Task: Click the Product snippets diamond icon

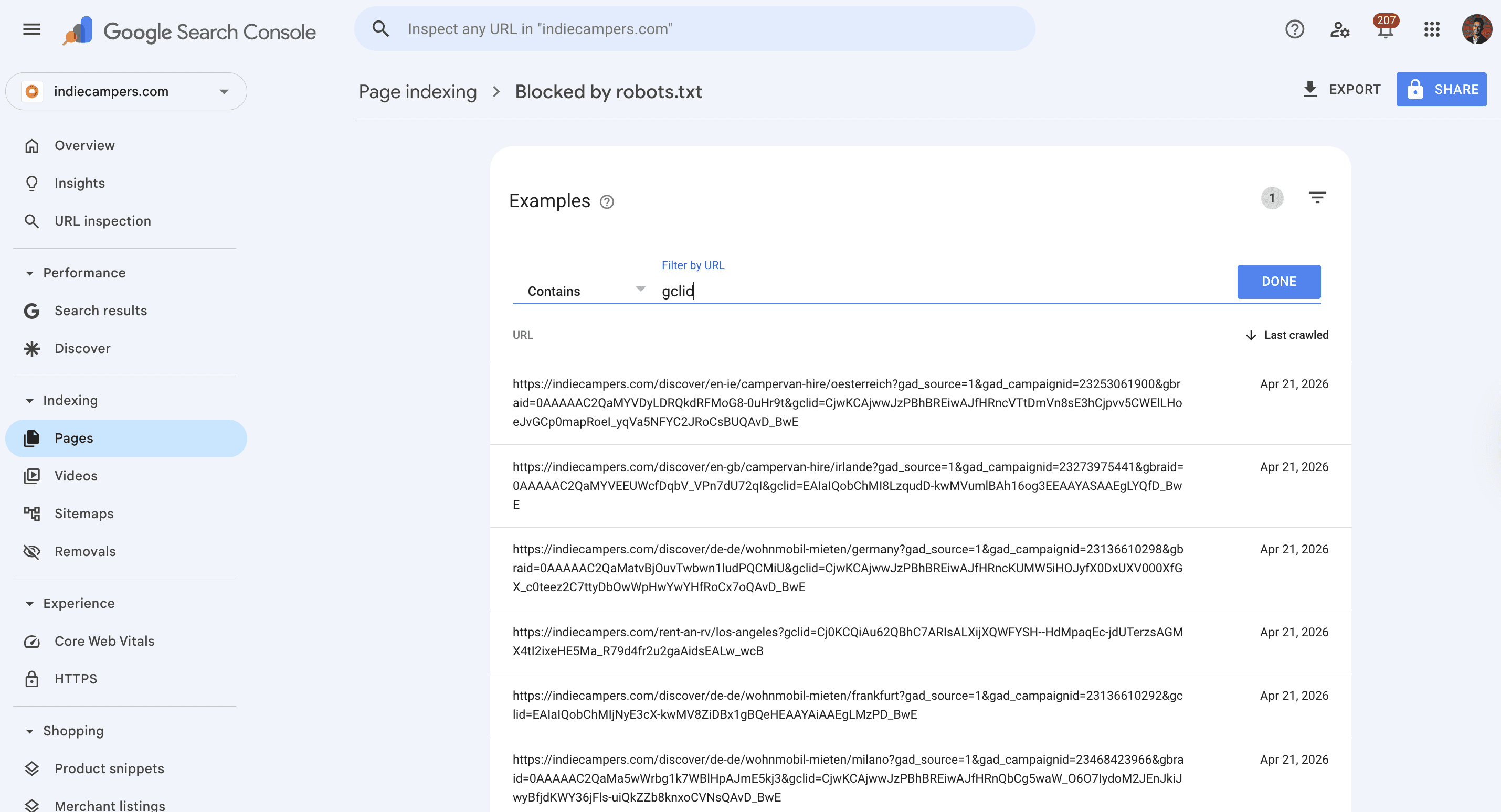Action: pos(31,769)
